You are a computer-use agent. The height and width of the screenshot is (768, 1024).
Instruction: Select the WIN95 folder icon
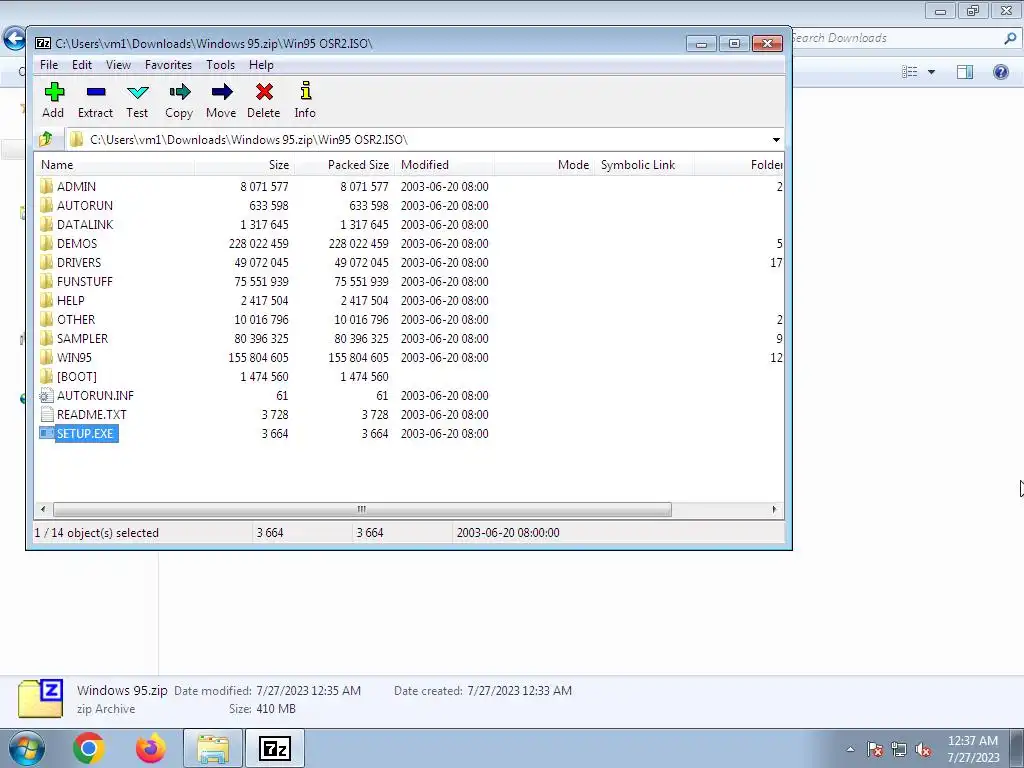coord(46,357)
